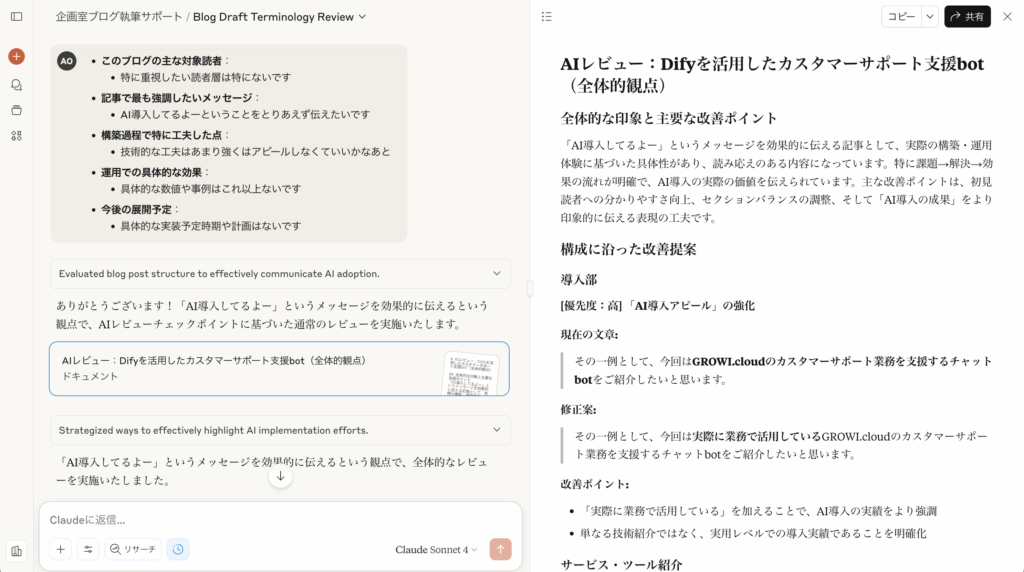Open the Claude Sonnet 4 model selector

[x=436, y=549]
